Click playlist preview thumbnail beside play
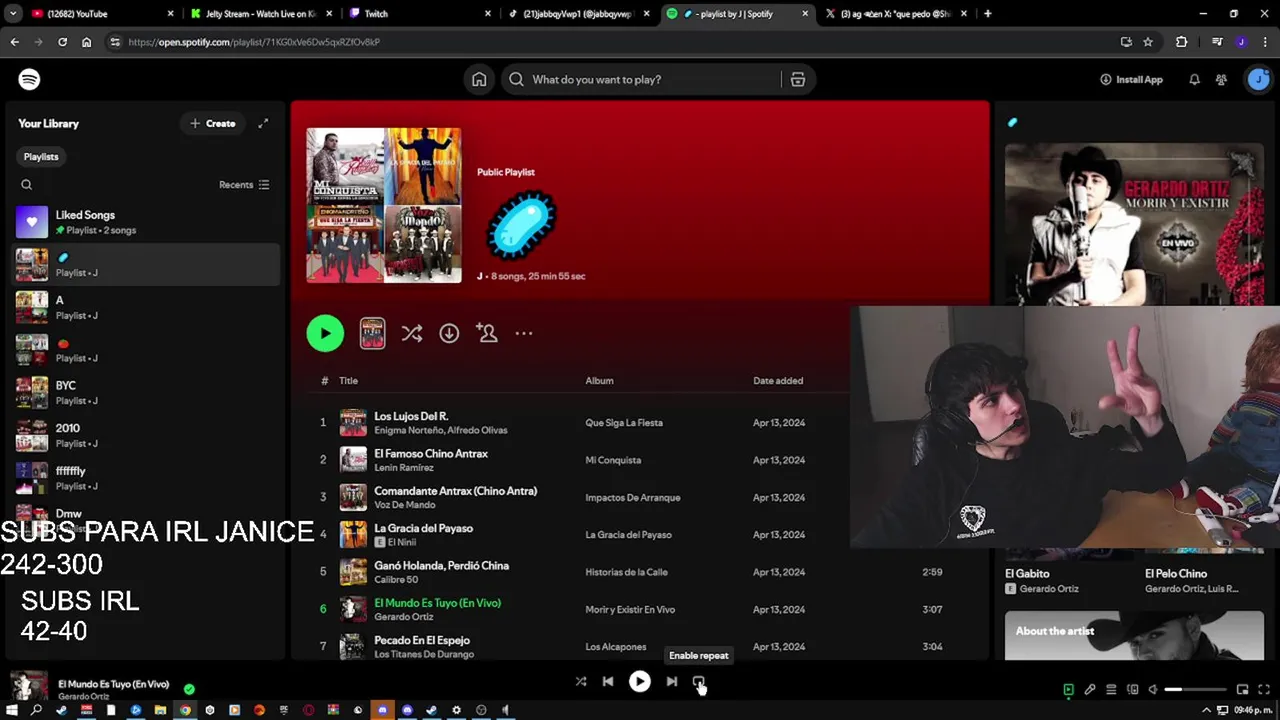Image resolution: width=1280 pixels, height=720 pixels. tap(372, 334)
